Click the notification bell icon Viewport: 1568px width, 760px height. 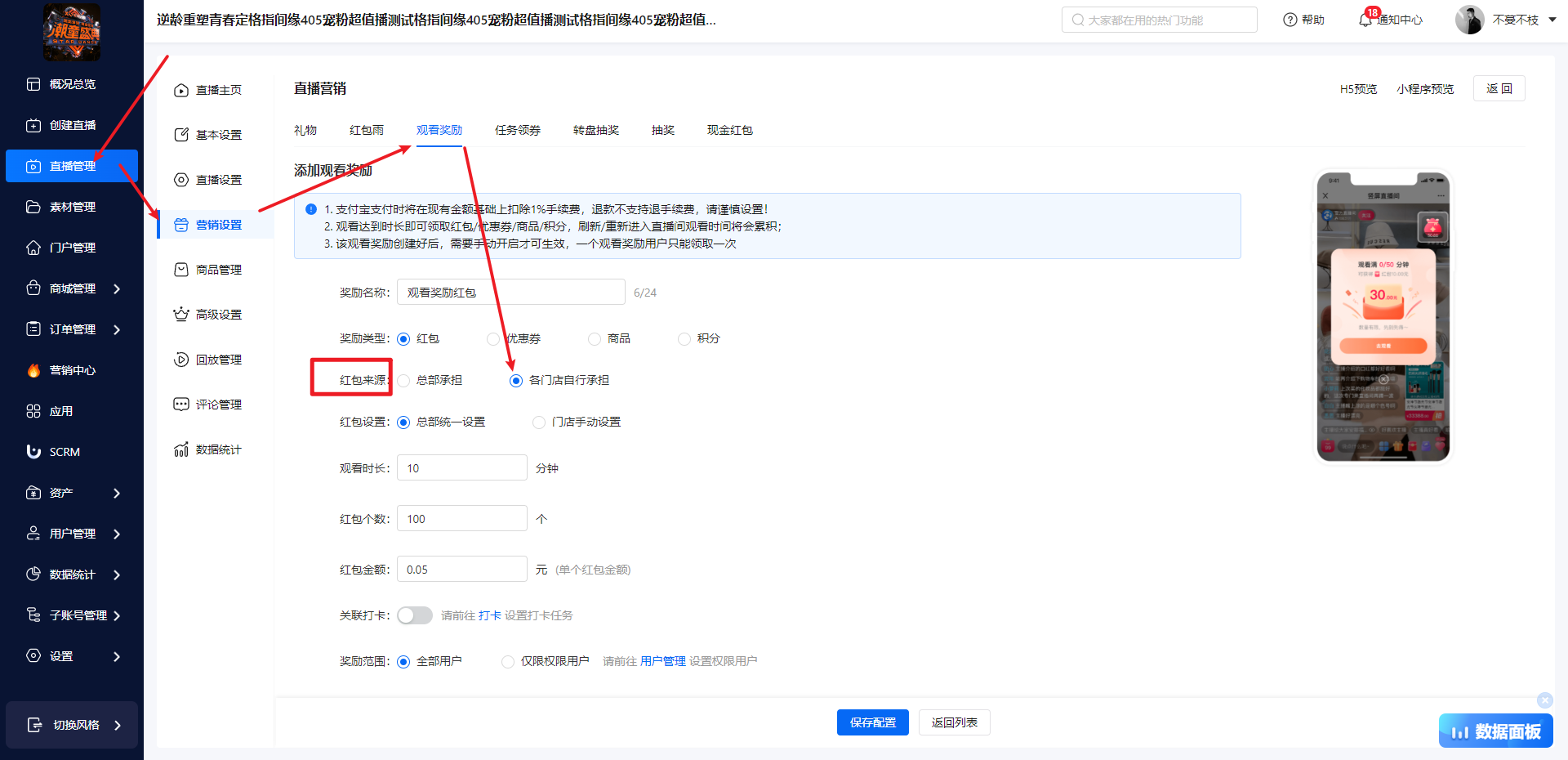pyautogui.click(x=1365, y=20)
